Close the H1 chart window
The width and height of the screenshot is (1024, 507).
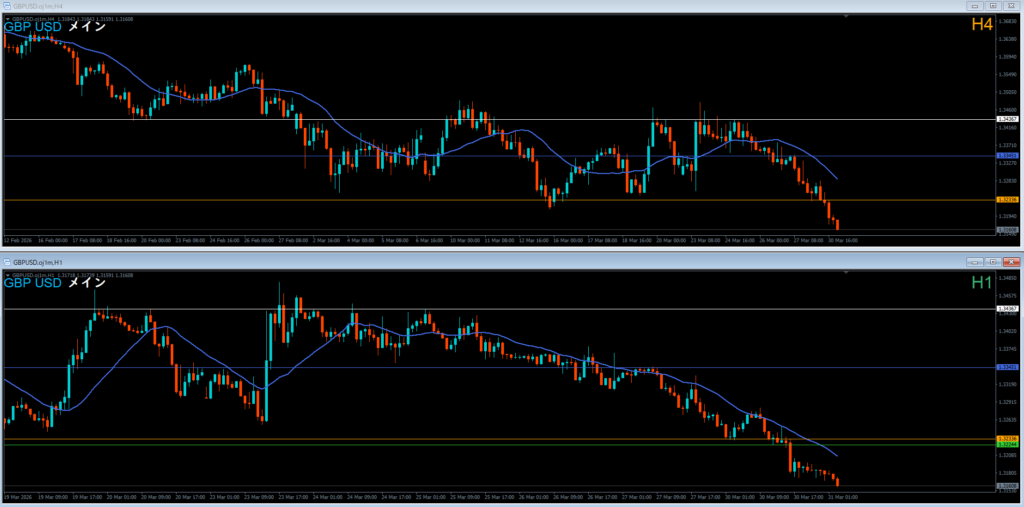pos(1011,261)
